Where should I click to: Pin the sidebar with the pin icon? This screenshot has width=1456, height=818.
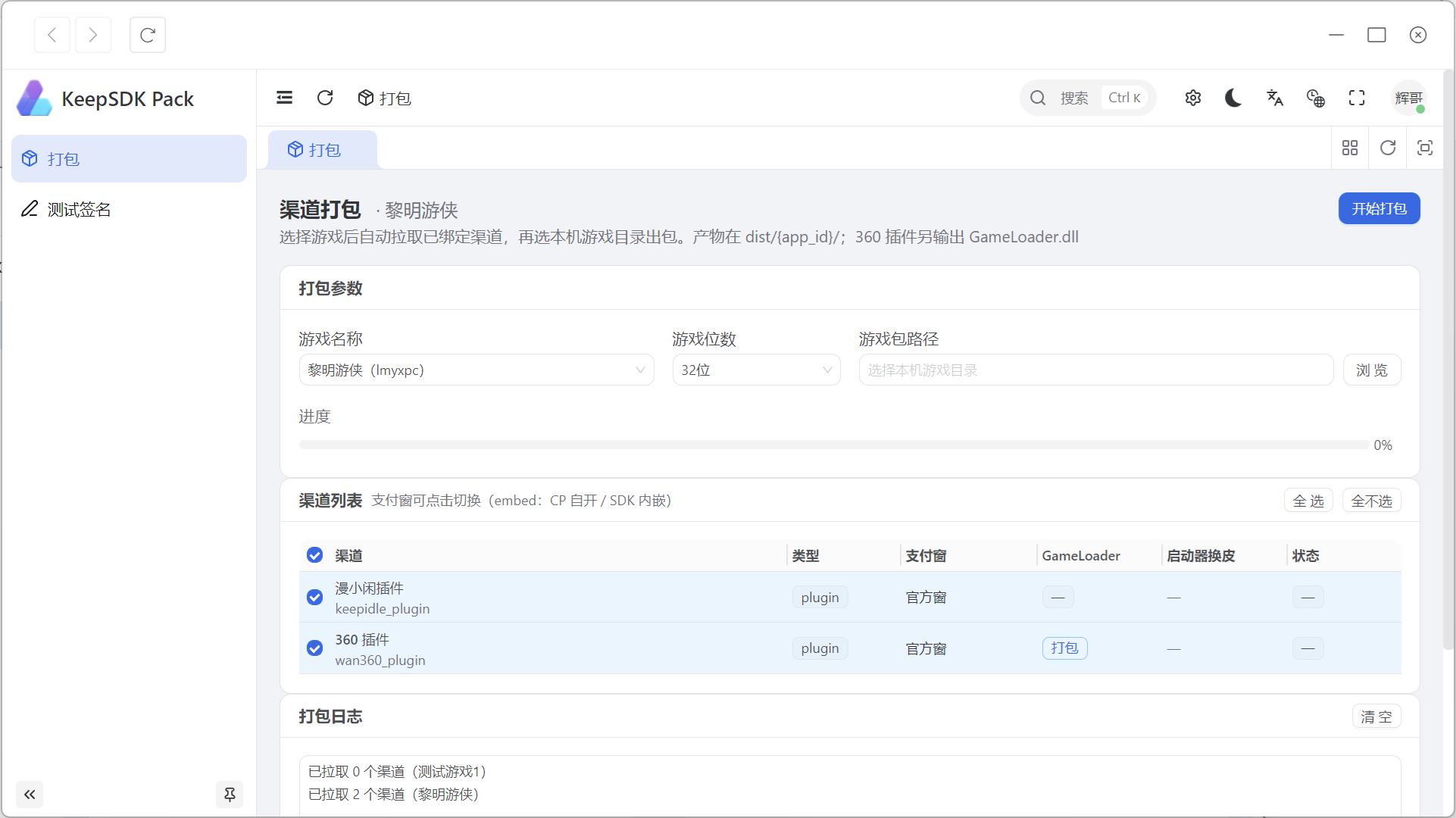tap(230, 795)
